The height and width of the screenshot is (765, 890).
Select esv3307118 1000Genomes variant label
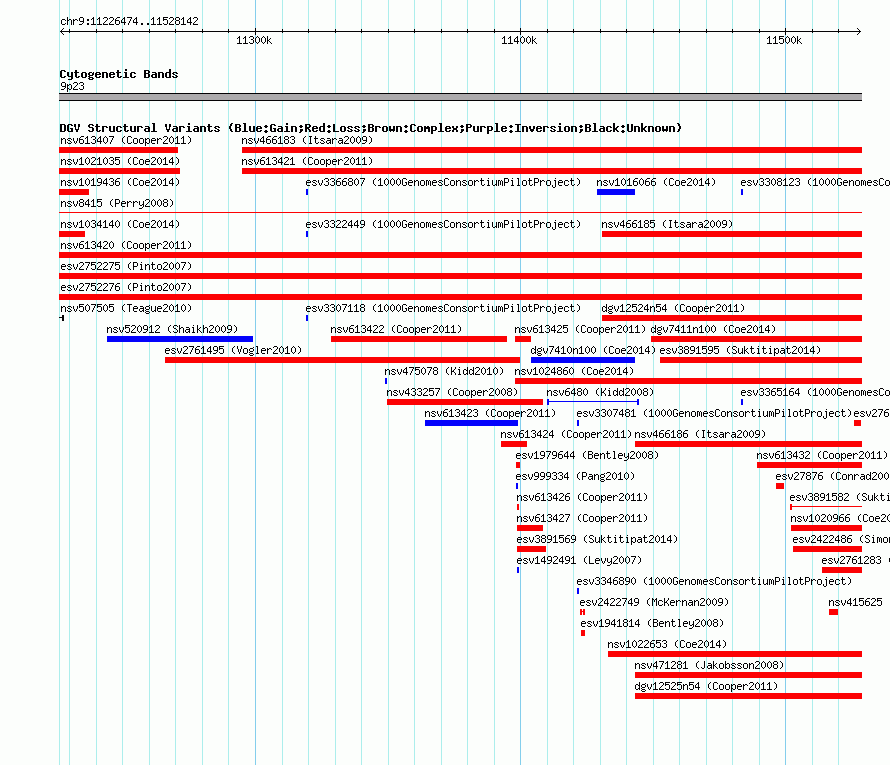point(443,308)
